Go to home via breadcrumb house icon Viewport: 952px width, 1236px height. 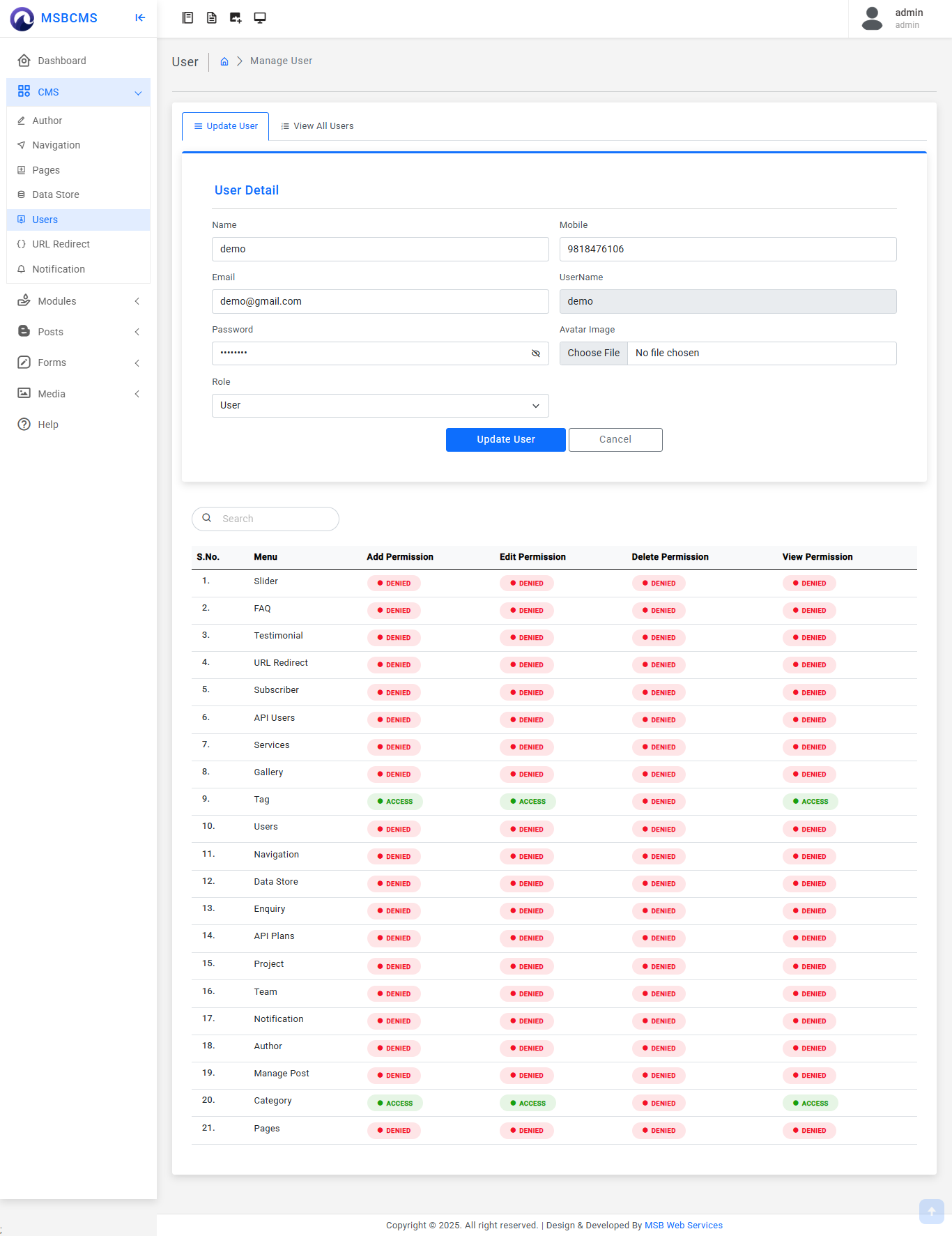point(224,61)
